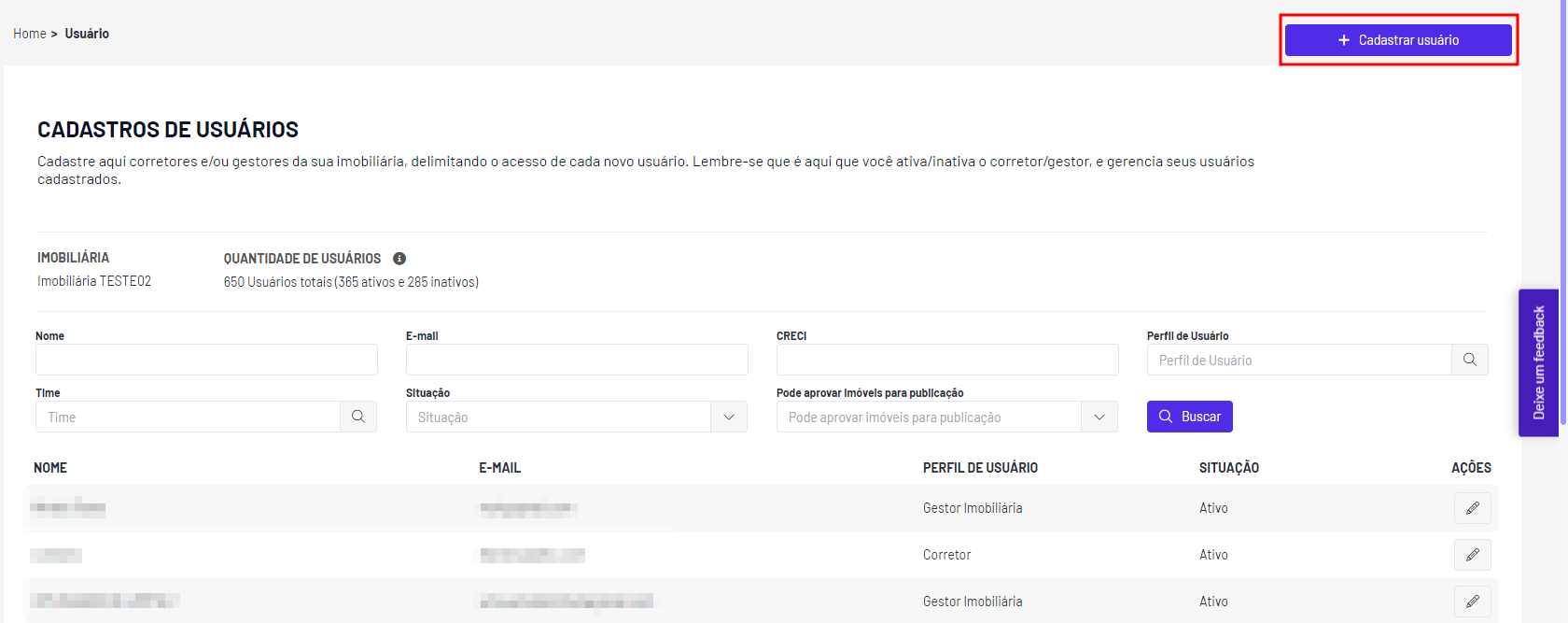
Task: Click the Cadastrar usuário button
Action: [x=1398, y=40]
